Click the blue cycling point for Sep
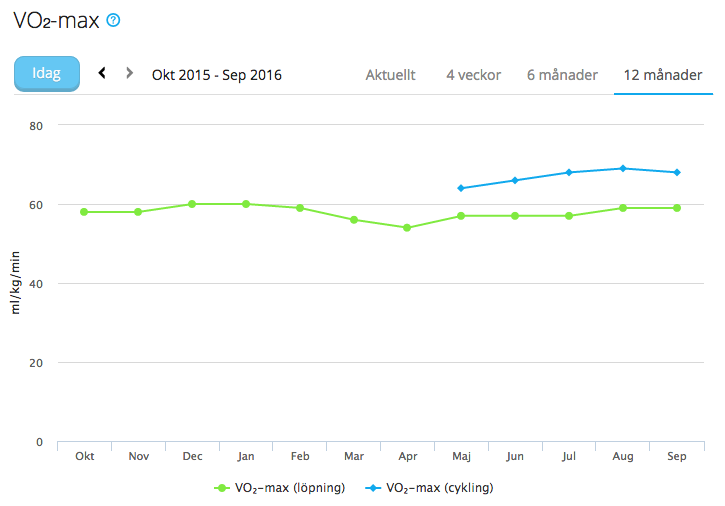The width and height of the screenshot is (725, 506). tap(677, 172)
